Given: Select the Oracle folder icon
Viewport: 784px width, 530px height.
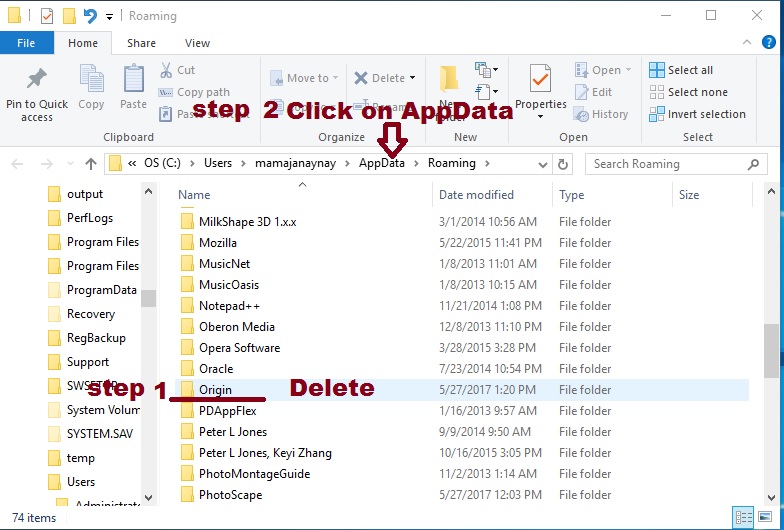Looking at the screenshot, I should pos(187,369).
